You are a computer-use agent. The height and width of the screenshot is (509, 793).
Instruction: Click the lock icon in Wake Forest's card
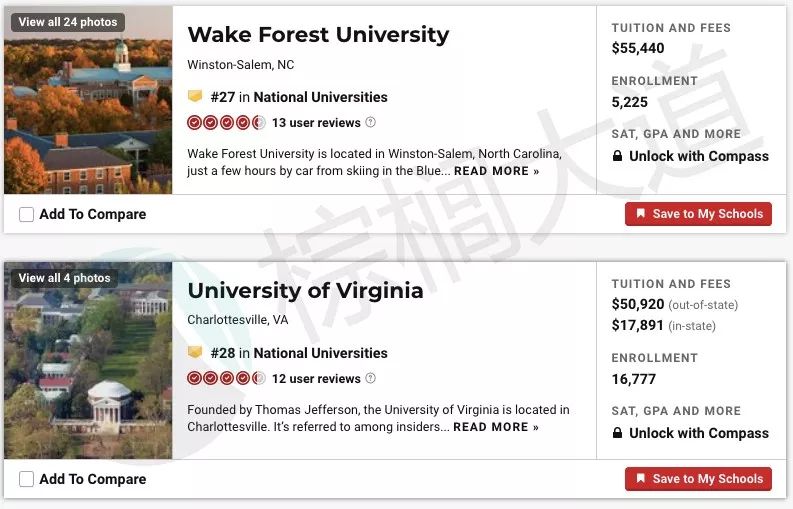coord(617,156)
